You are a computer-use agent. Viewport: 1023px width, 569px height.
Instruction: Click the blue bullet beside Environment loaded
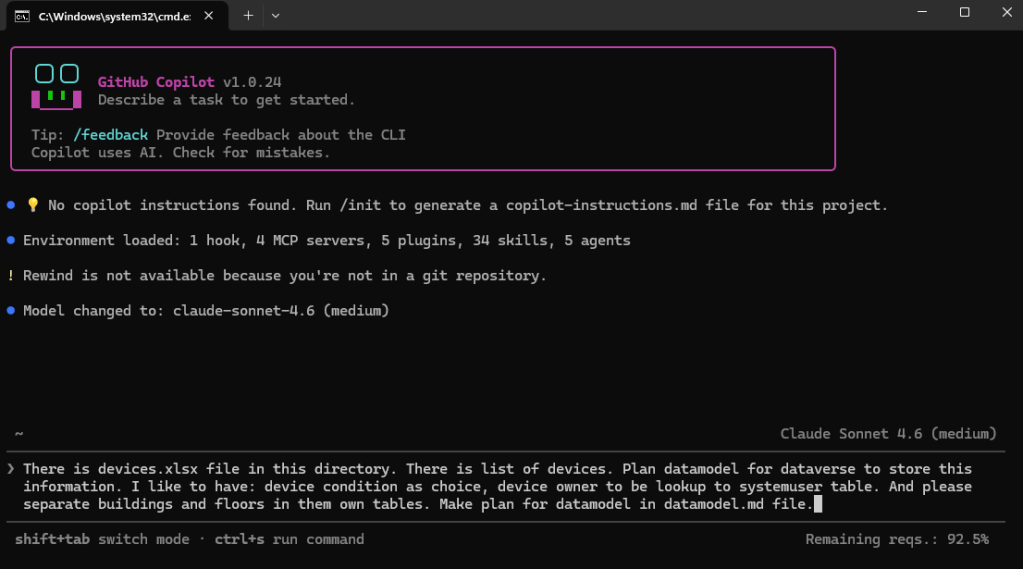[x=11, y=240]
